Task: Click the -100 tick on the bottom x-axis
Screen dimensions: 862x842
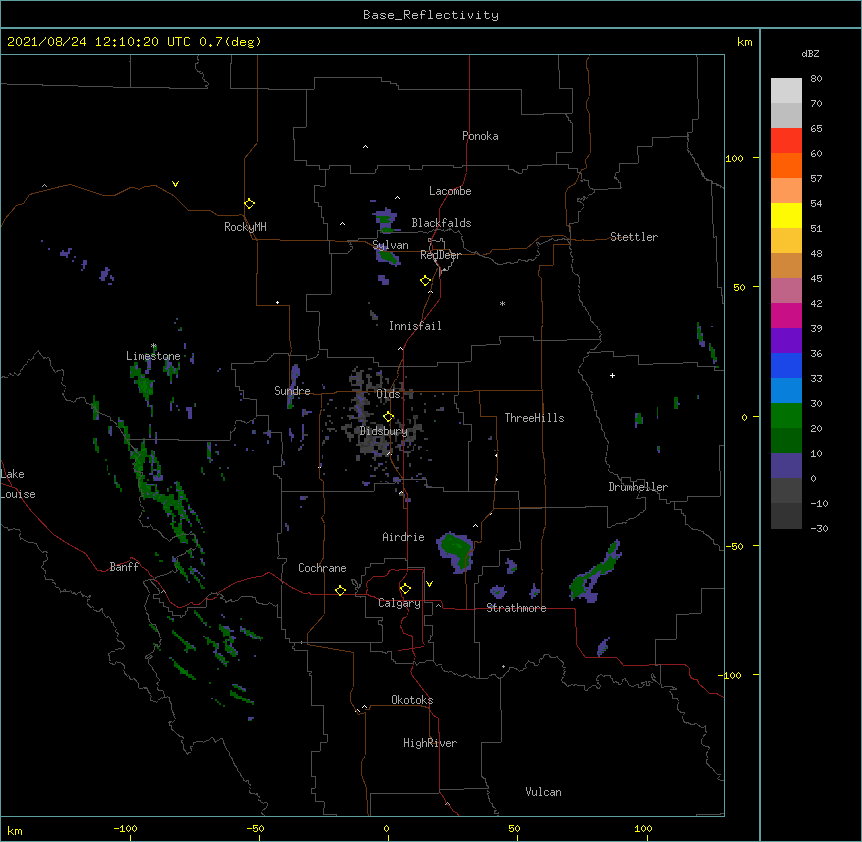Action: 125,828
